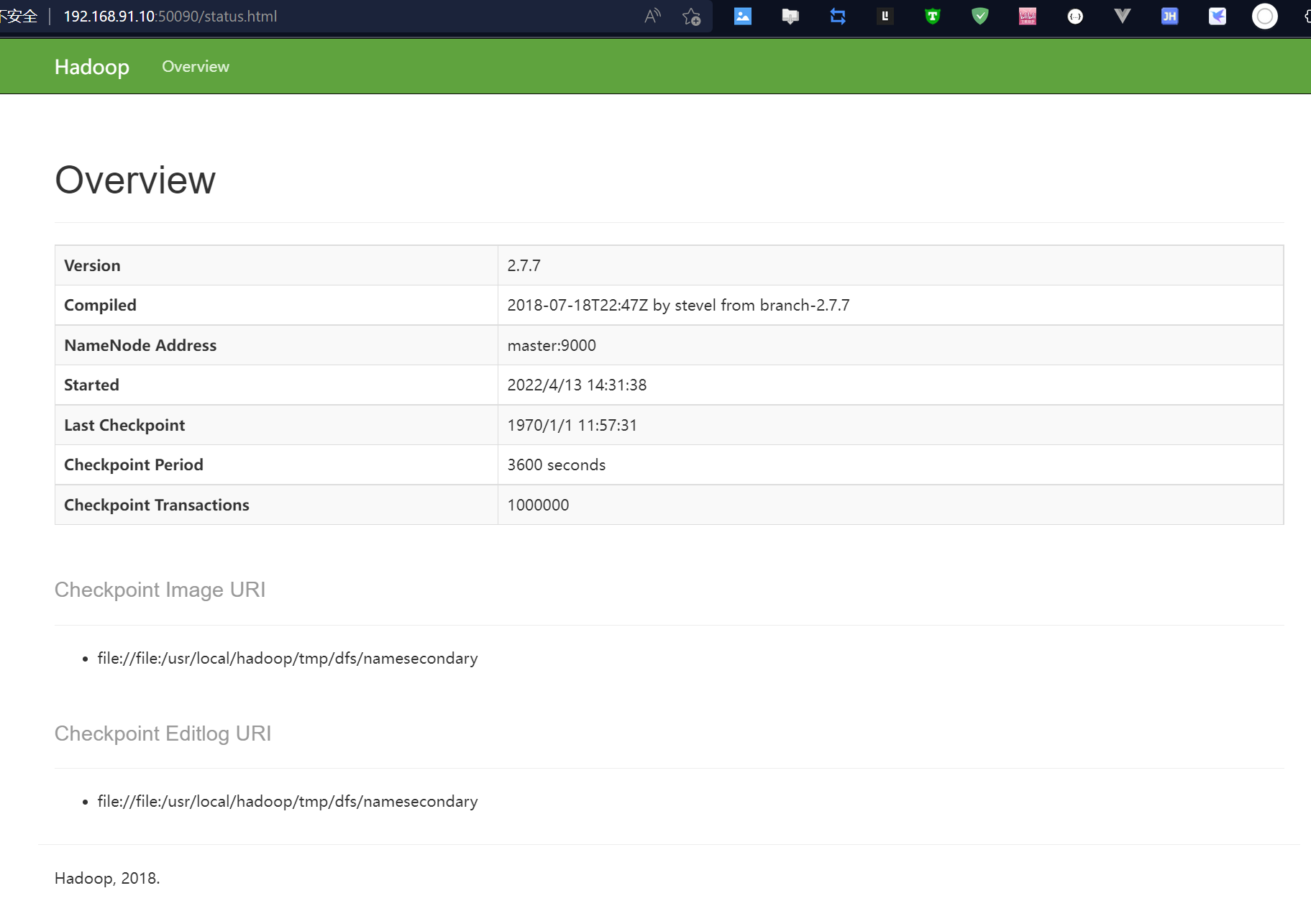This screenshot has width=1311, height=924.
Task: Click the Checkpoint Image URI file path
Action: [287, 658]
